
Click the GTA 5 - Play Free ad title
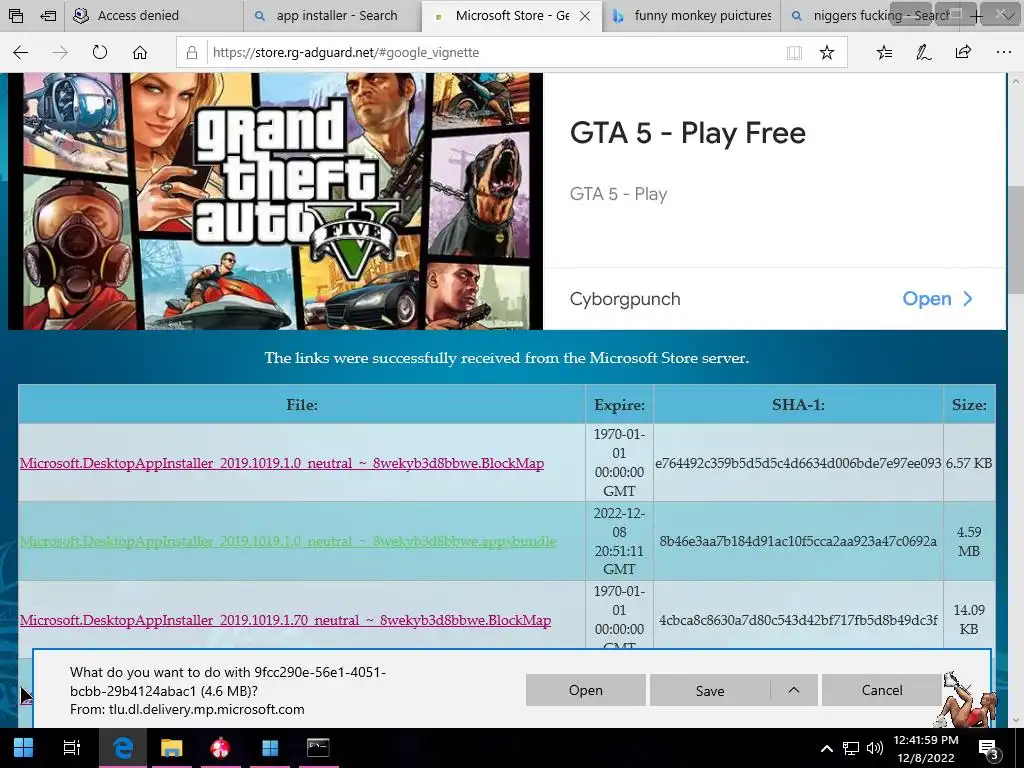click(x=688, y=133)
